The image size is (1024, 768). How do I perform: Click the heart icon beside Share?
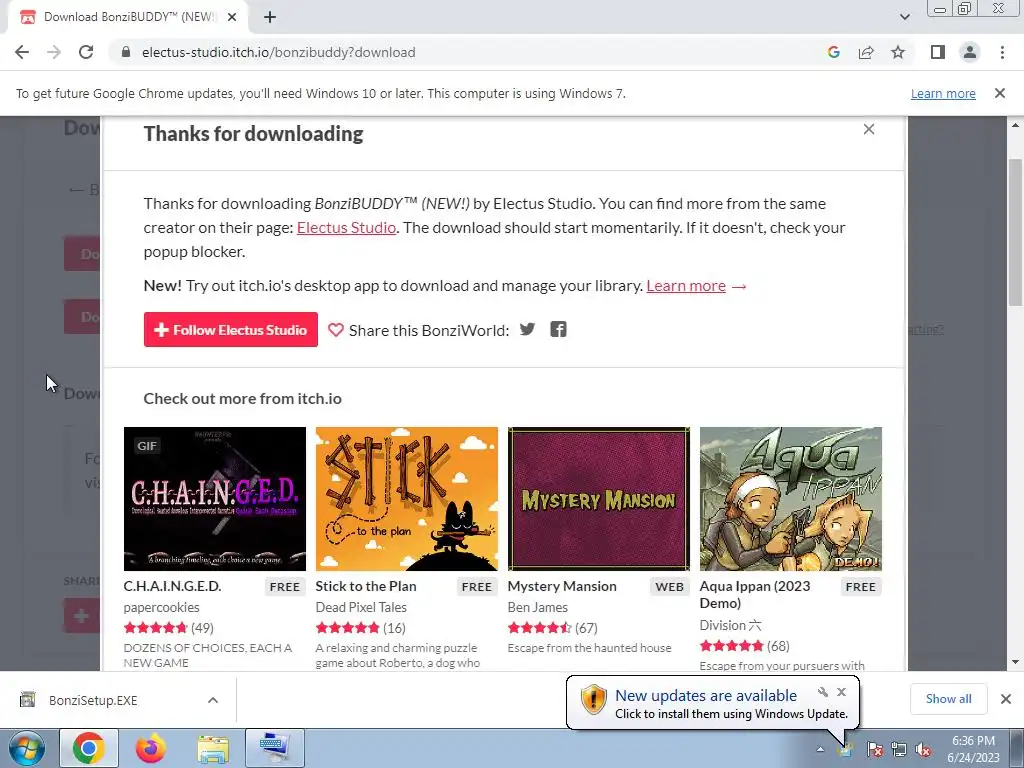(x=336, y=330)
